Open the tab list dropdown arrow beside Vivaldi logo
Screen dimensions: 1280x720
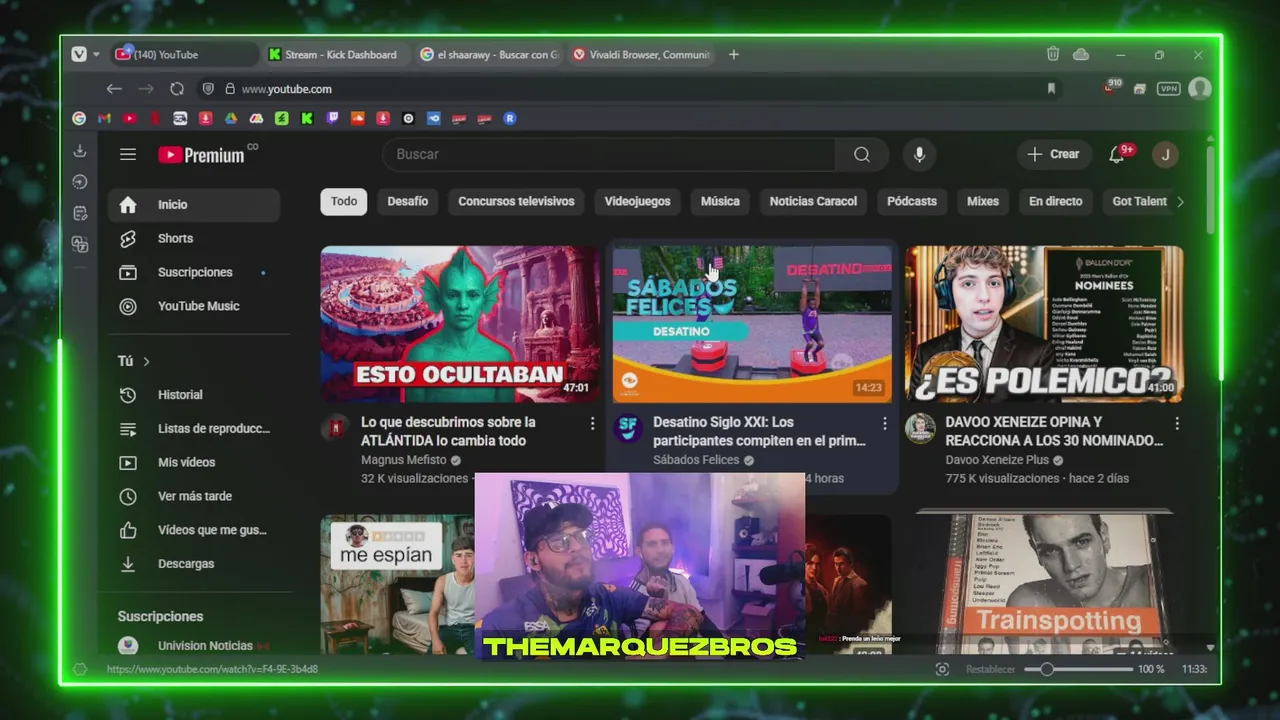pyautogui.click(x=97, y=54)
